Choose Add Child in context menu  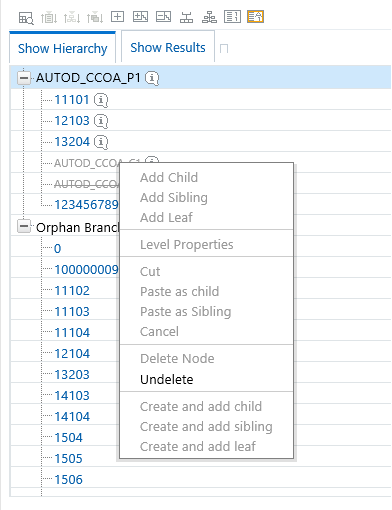169,177
